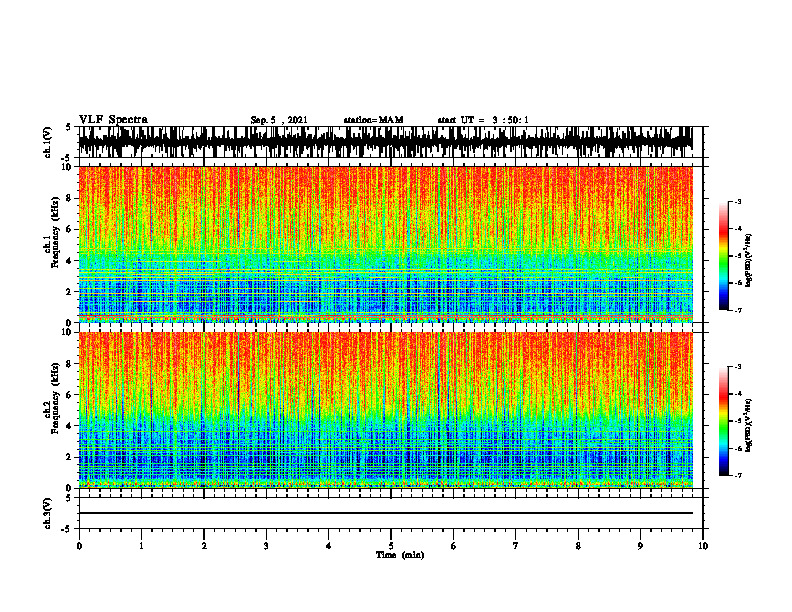The image size is (792, 612).
Task: Click the time axis tick label '6'
Action: point(454,546)
